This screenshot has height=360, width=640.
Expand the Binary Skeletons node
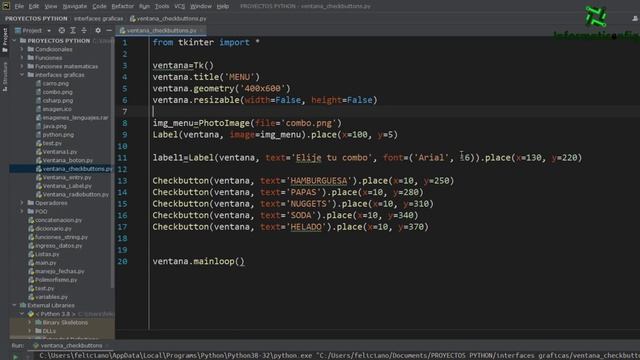click(30, 322)
